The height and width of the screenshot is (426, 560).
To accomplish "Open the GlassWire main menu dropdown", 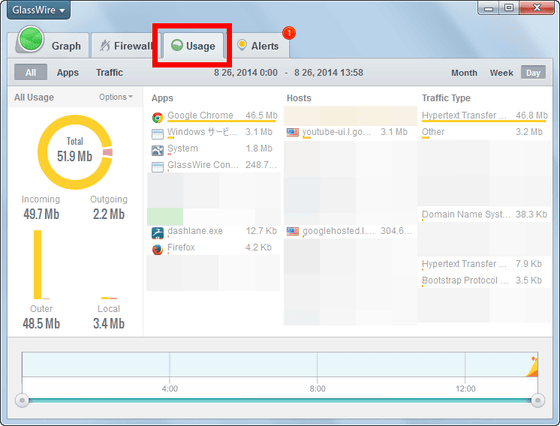I will pos(39,10).
